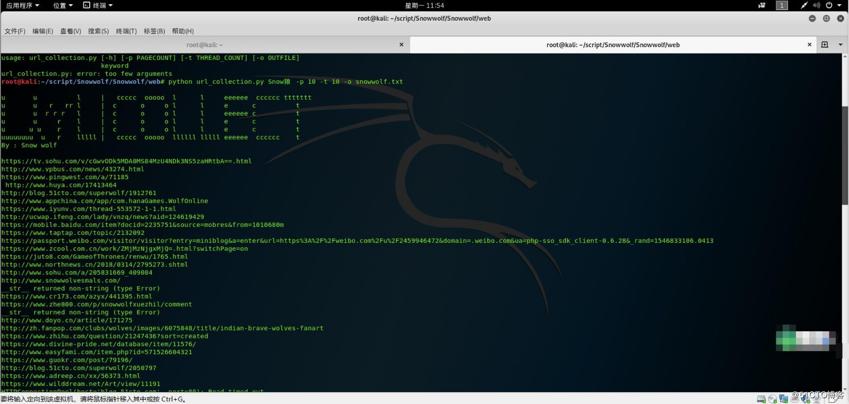849x404 pixels.
Task: Open the 位置 places menu
Action: [63, 5]
